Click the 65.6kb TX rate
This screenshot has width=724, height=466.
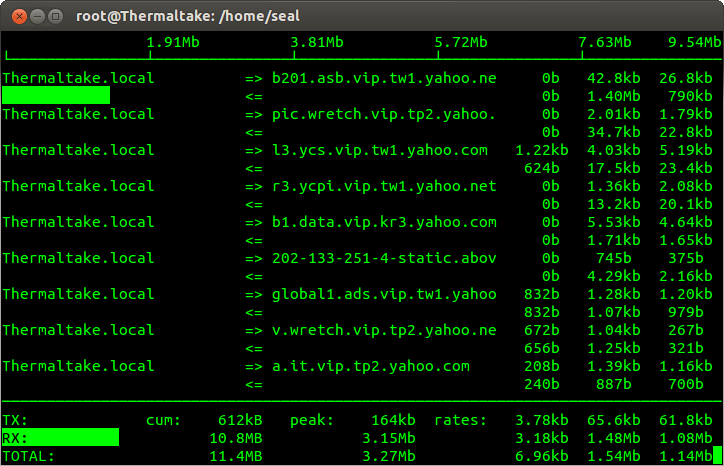click(614, 420)
